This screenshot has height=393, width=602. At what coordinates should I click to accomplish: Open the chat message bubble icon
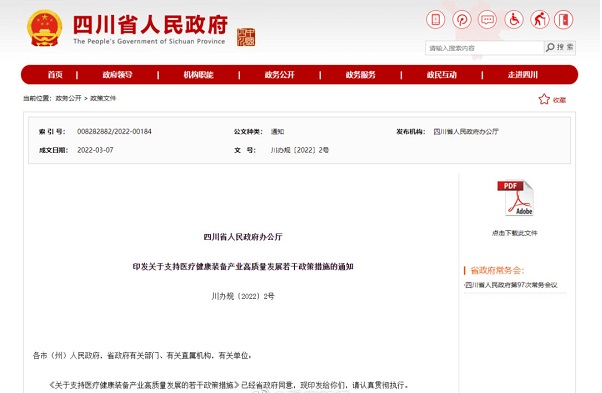(x=488, y=19)
